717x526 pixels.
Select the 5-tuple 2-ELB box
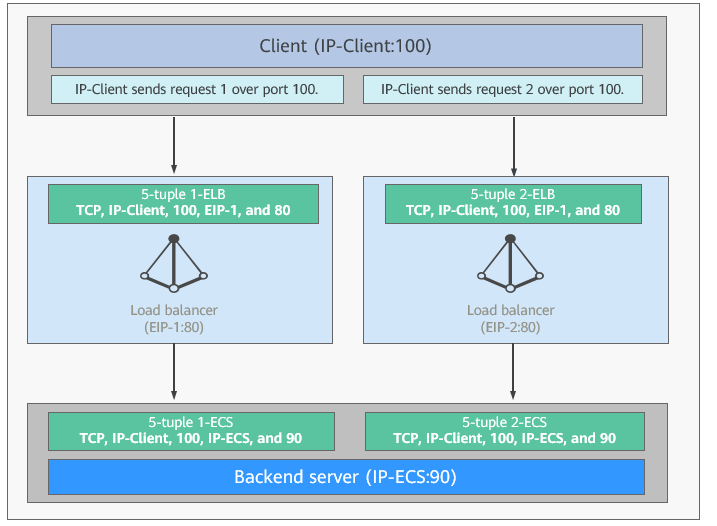pos(513,204)
